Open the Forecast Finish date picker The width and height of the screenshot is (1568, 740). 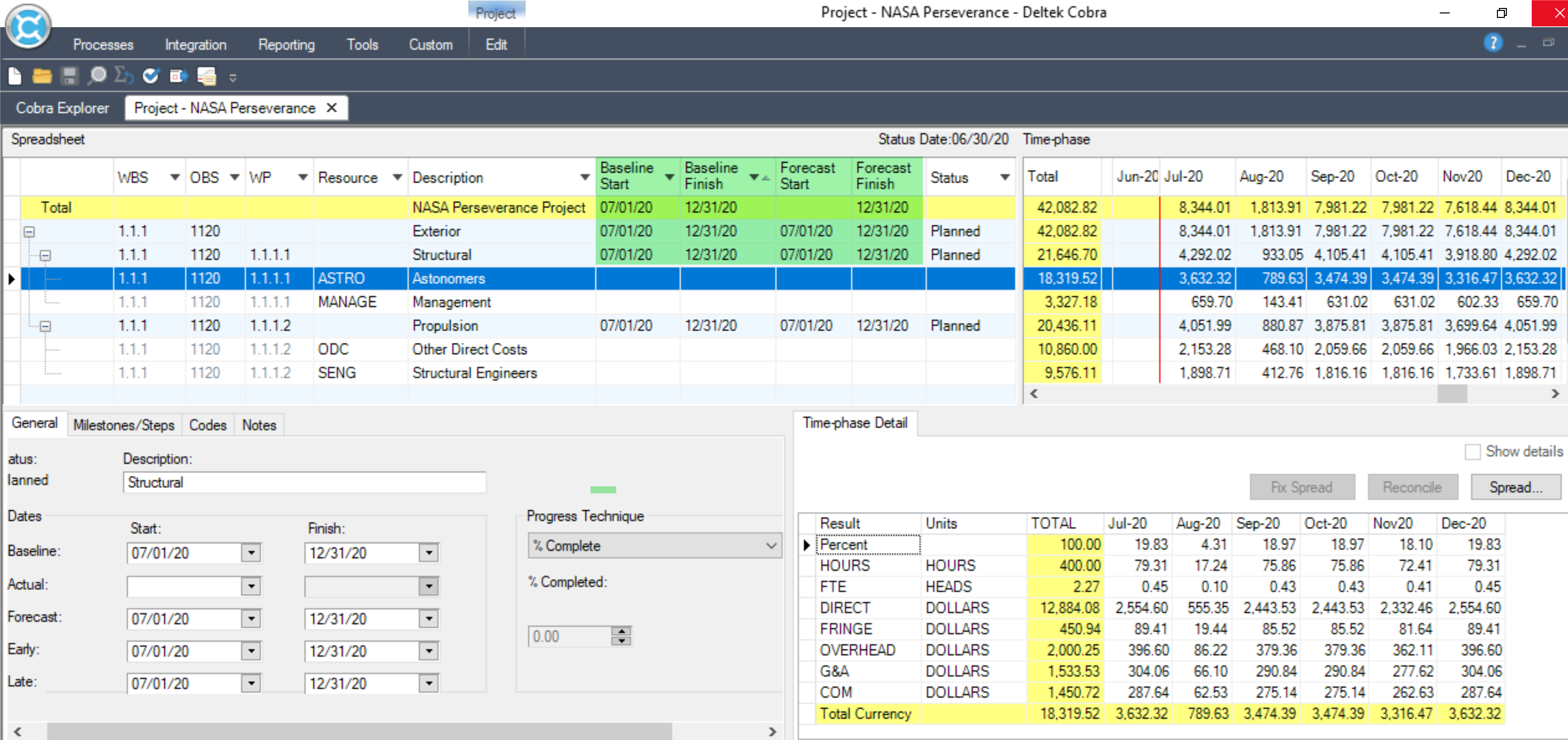[428, 619]
